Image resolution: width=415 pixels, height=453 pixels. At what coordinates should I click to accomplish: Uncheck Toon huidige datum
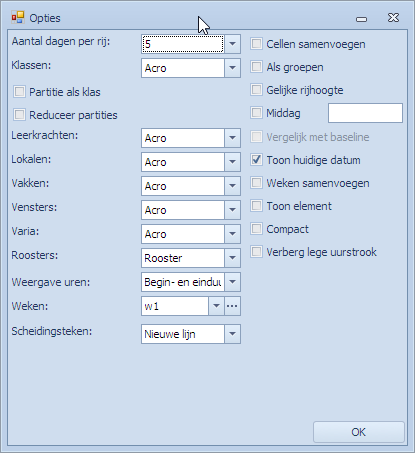pos(256,160)
